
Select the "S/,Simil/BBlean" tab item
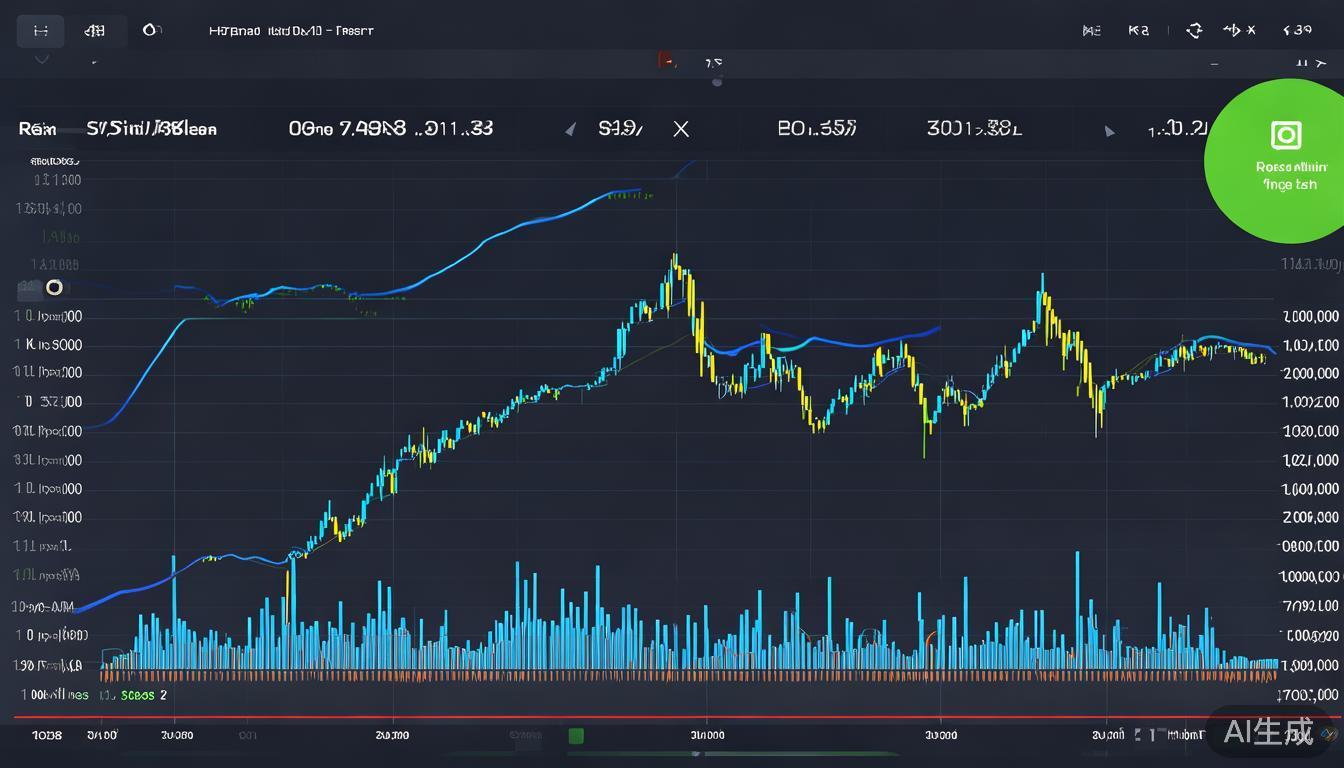(x=151, y=129)
